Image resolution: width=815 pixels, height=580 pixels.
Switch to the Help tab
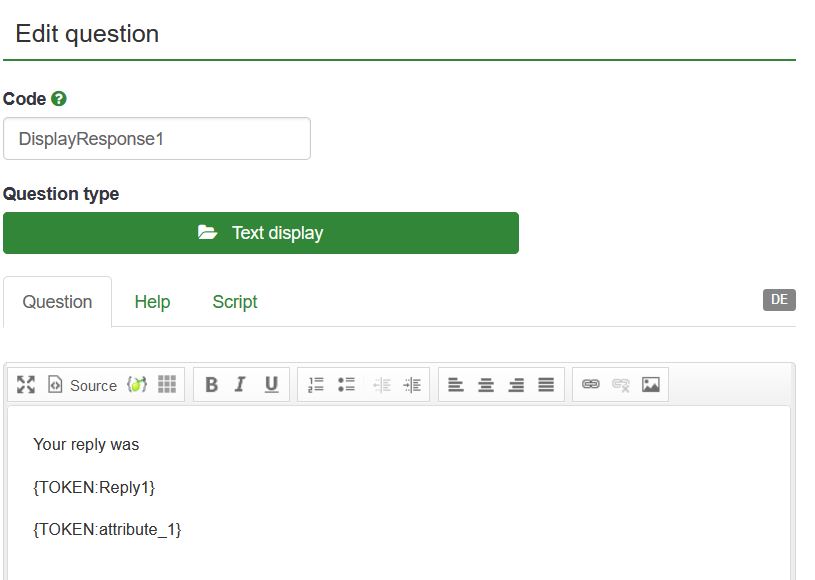tap(152, 302)
